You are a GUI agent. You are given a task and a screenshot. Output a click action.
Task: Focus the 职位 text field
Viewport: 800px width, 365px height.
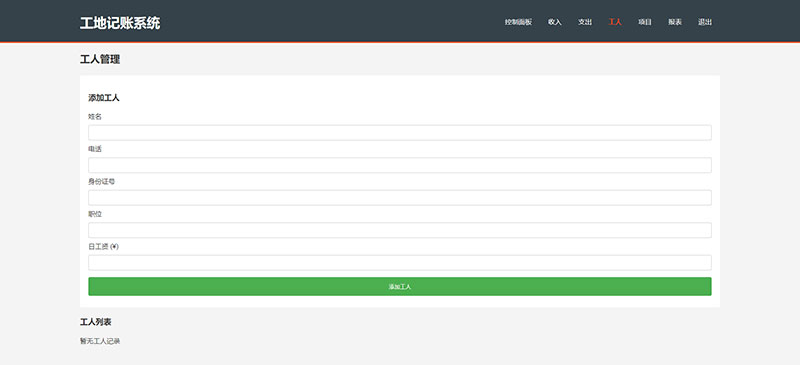(x=400, y=230)
